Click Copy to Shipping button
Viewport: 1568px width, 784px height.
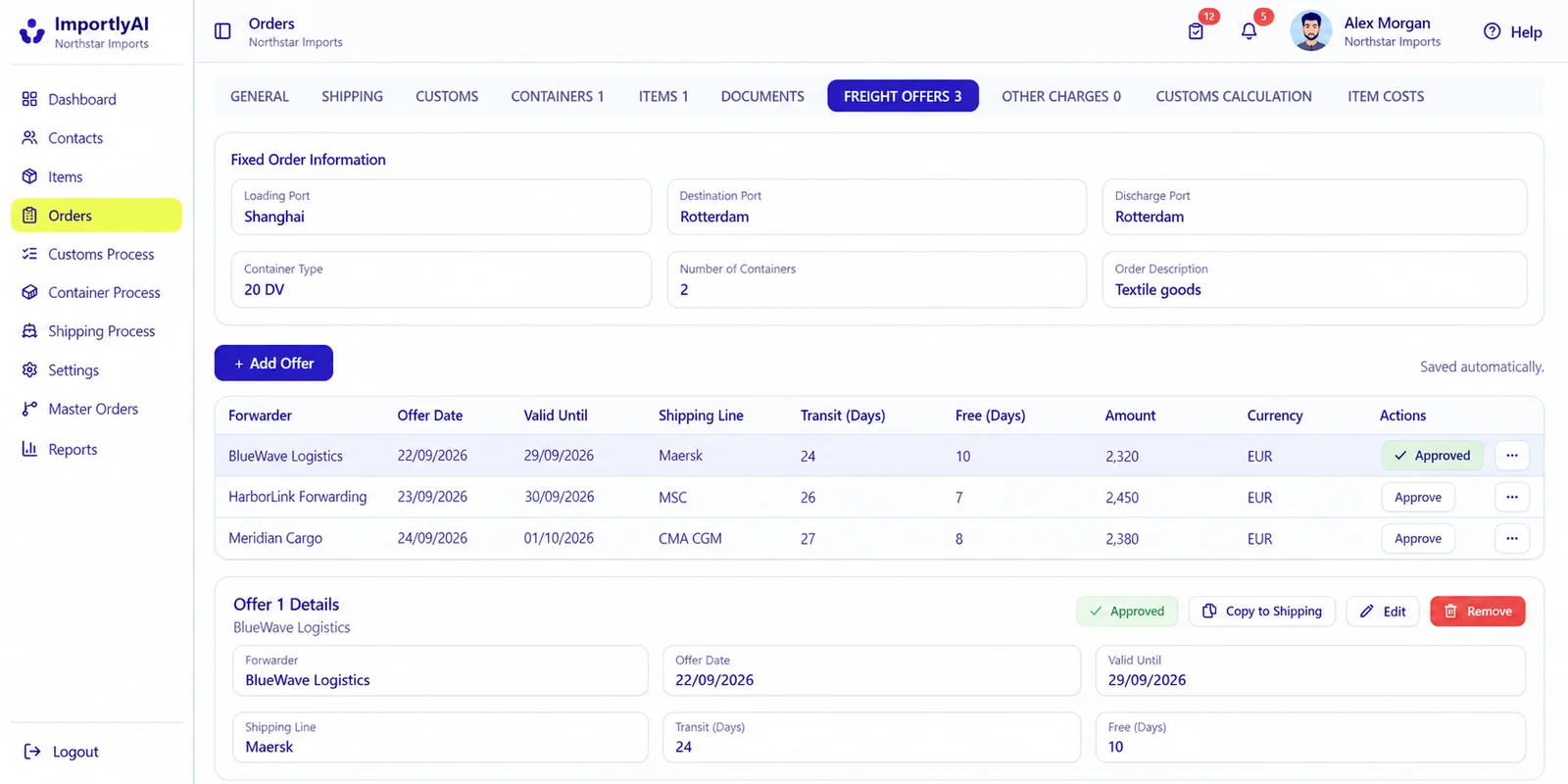point(1262,611)
